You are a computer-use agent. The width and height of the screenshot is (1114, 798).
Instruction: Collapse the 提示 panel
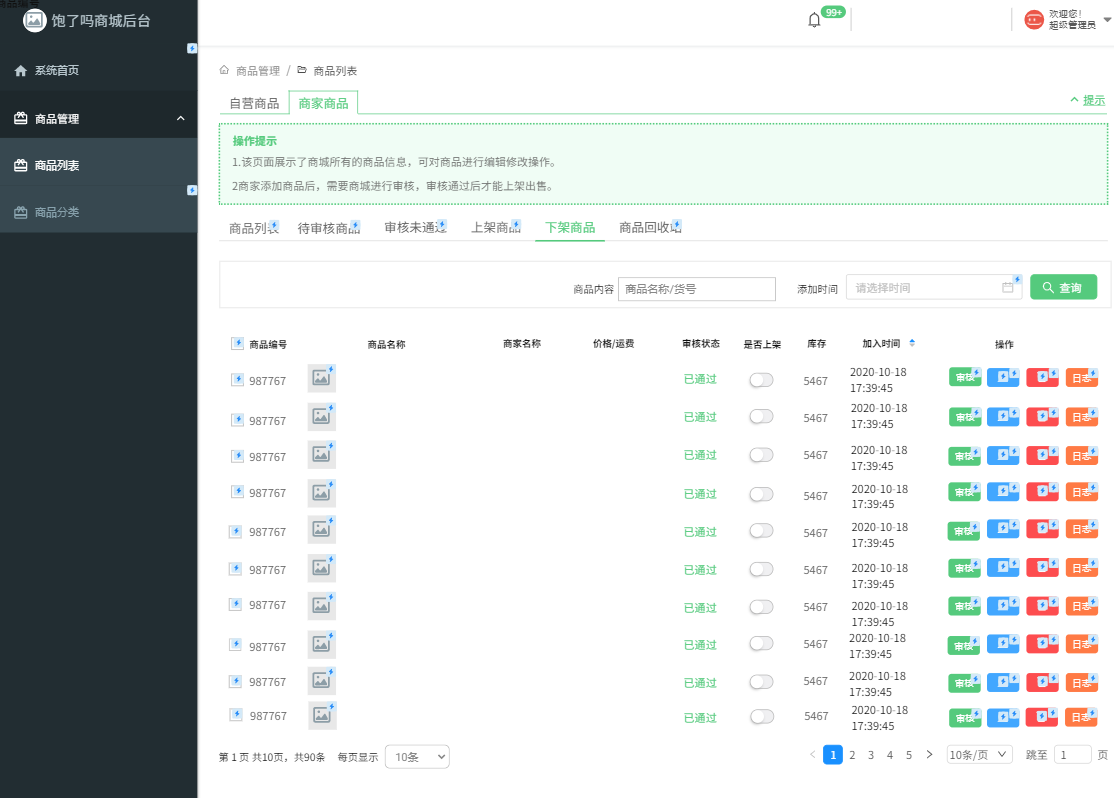click(1087, 100)
